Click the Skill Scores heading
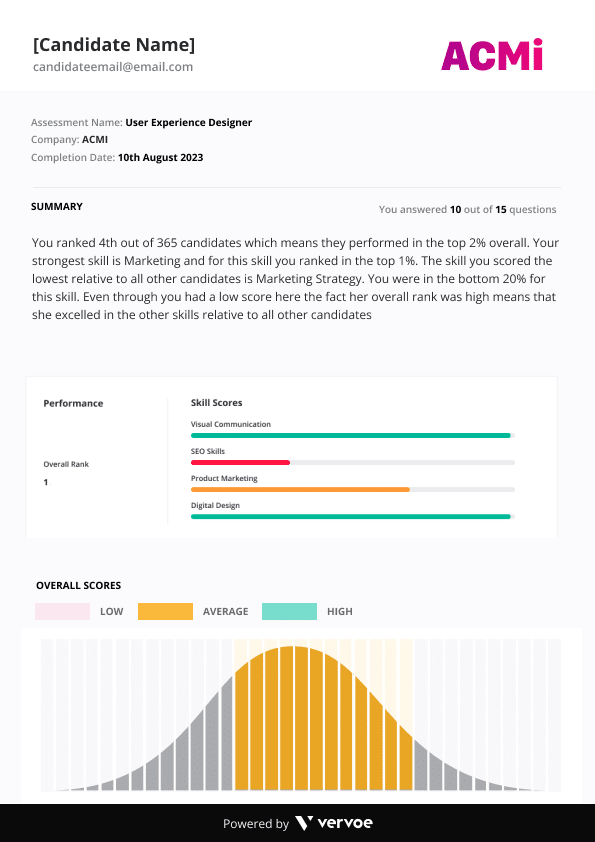 click(216, 403)
